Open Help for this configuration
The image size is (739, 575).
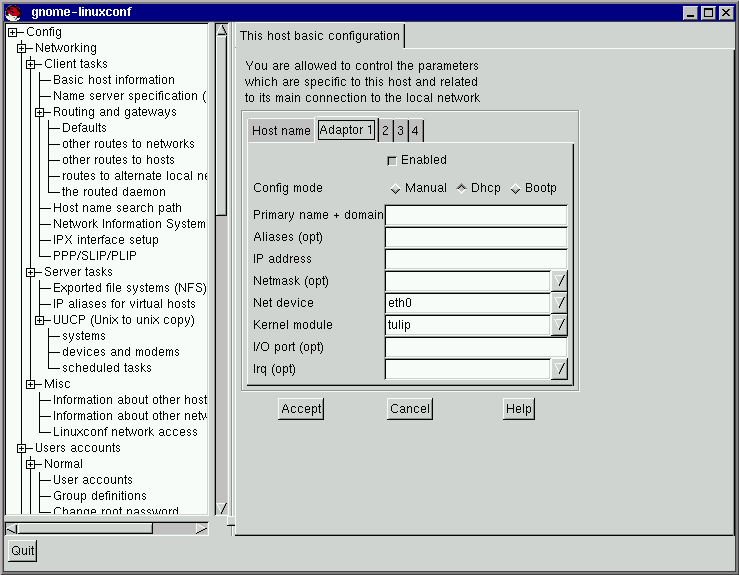click(518, 408)
